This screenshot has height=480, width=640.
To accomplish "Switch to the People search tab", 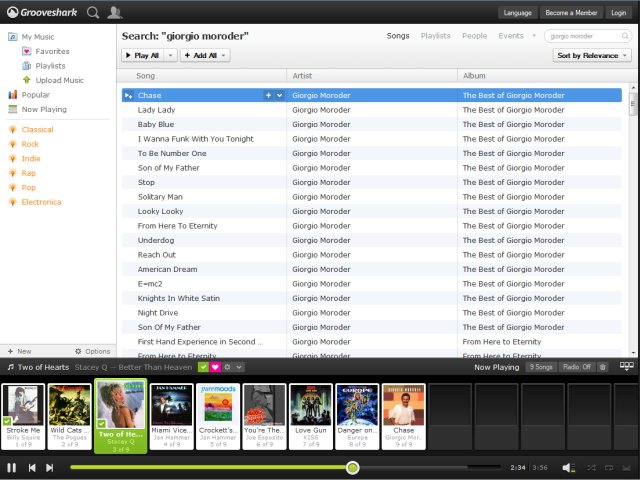I will click(x=474, y=36).
